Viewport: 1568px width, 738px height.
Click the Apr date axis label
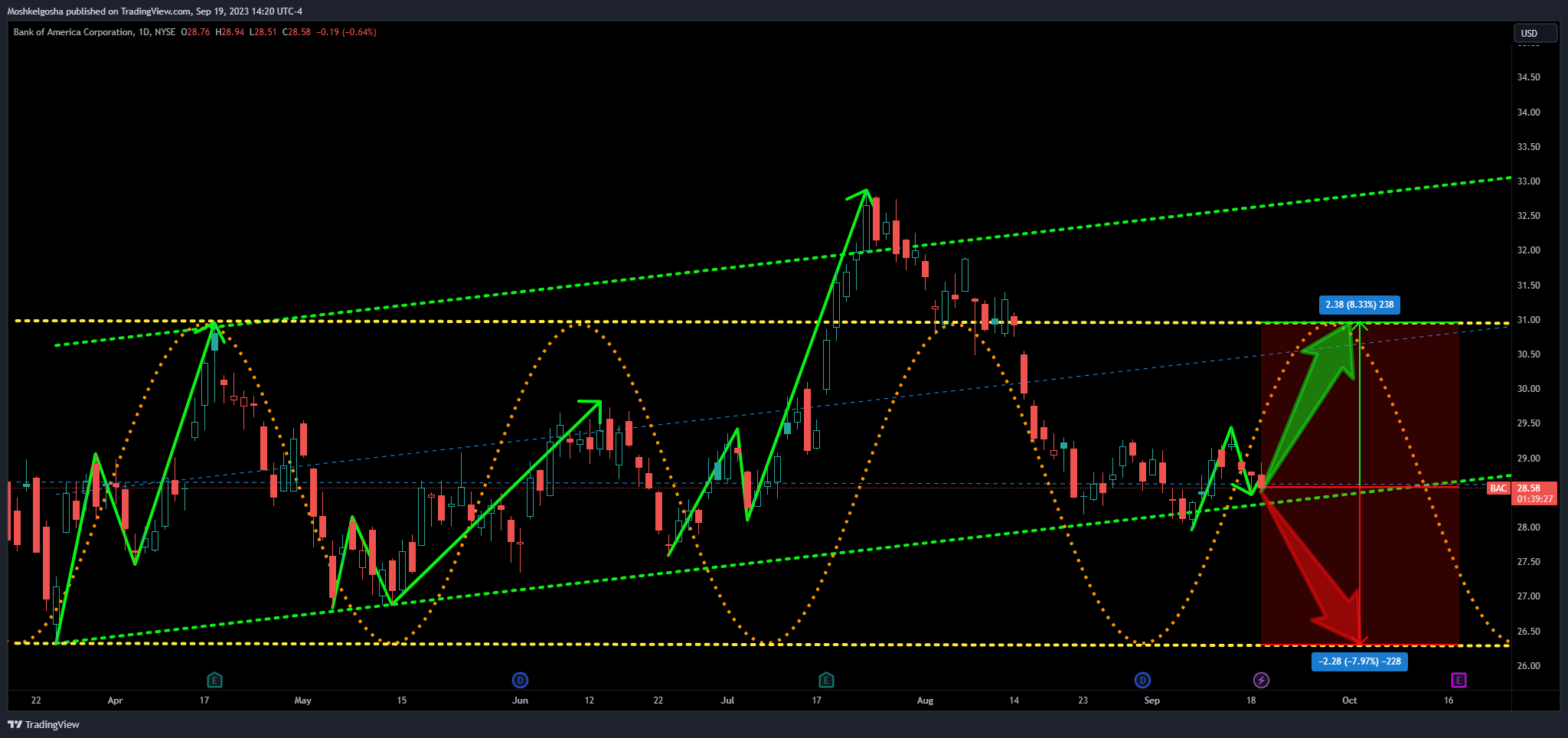115,700
